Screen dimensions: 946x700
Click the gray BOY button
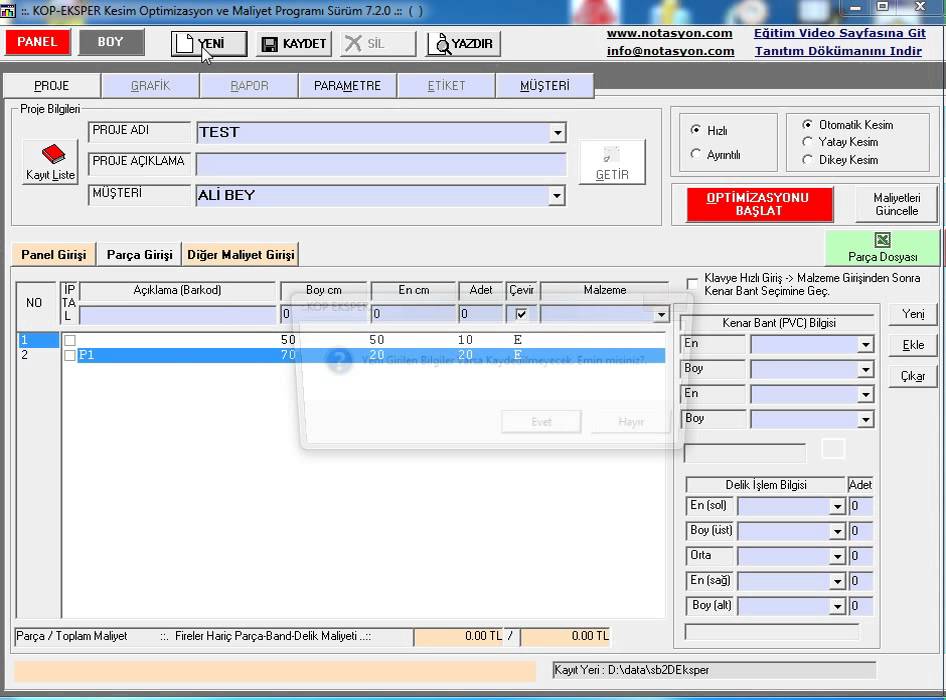tap(111, 42)
